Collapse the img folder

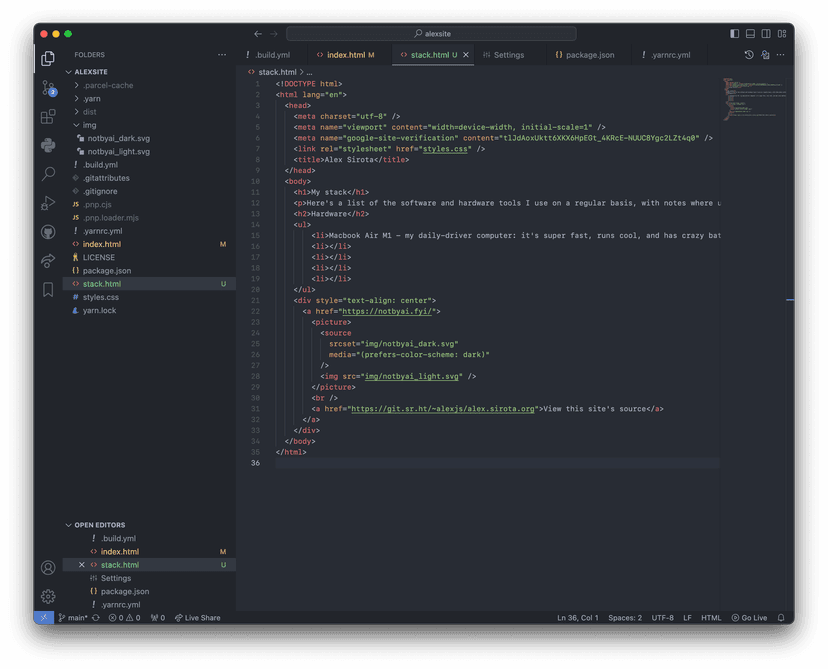(x=89, y=125)
